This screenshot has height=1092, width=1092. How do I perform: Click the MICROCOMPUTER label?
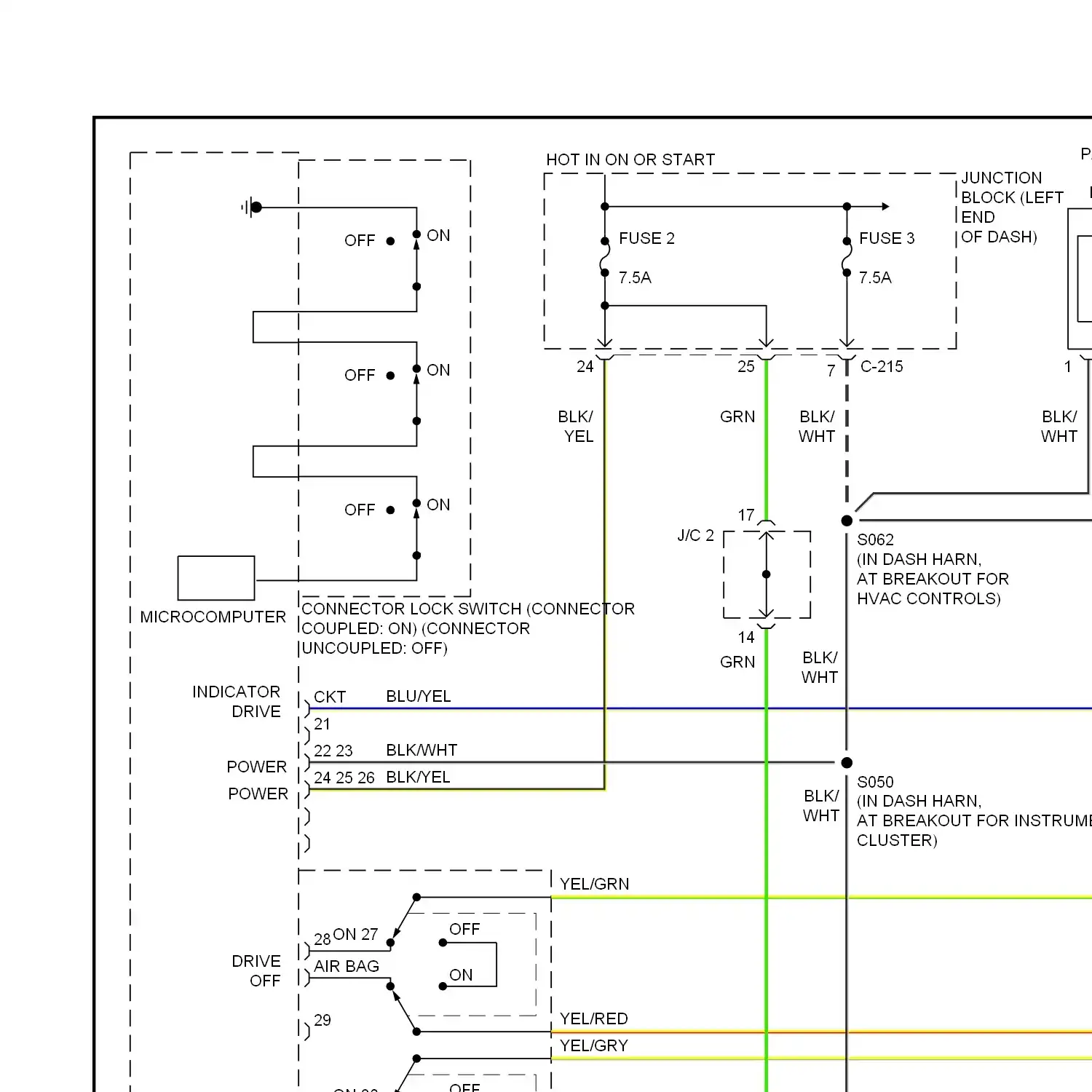[x=213, y=617]
